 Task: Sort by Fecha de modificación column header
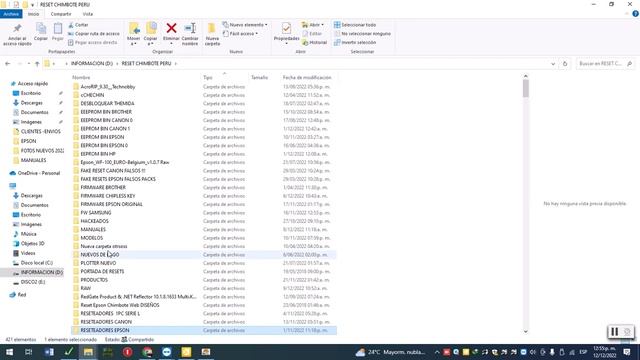[x=307, y=77]
